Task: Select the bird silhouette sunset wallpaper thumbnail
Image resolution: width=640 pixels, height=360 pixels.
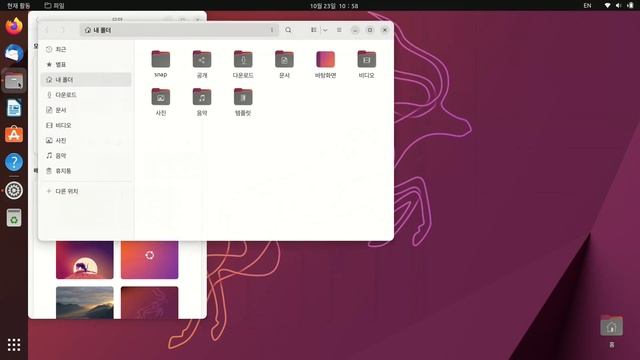Action: [x=85, y=260]
